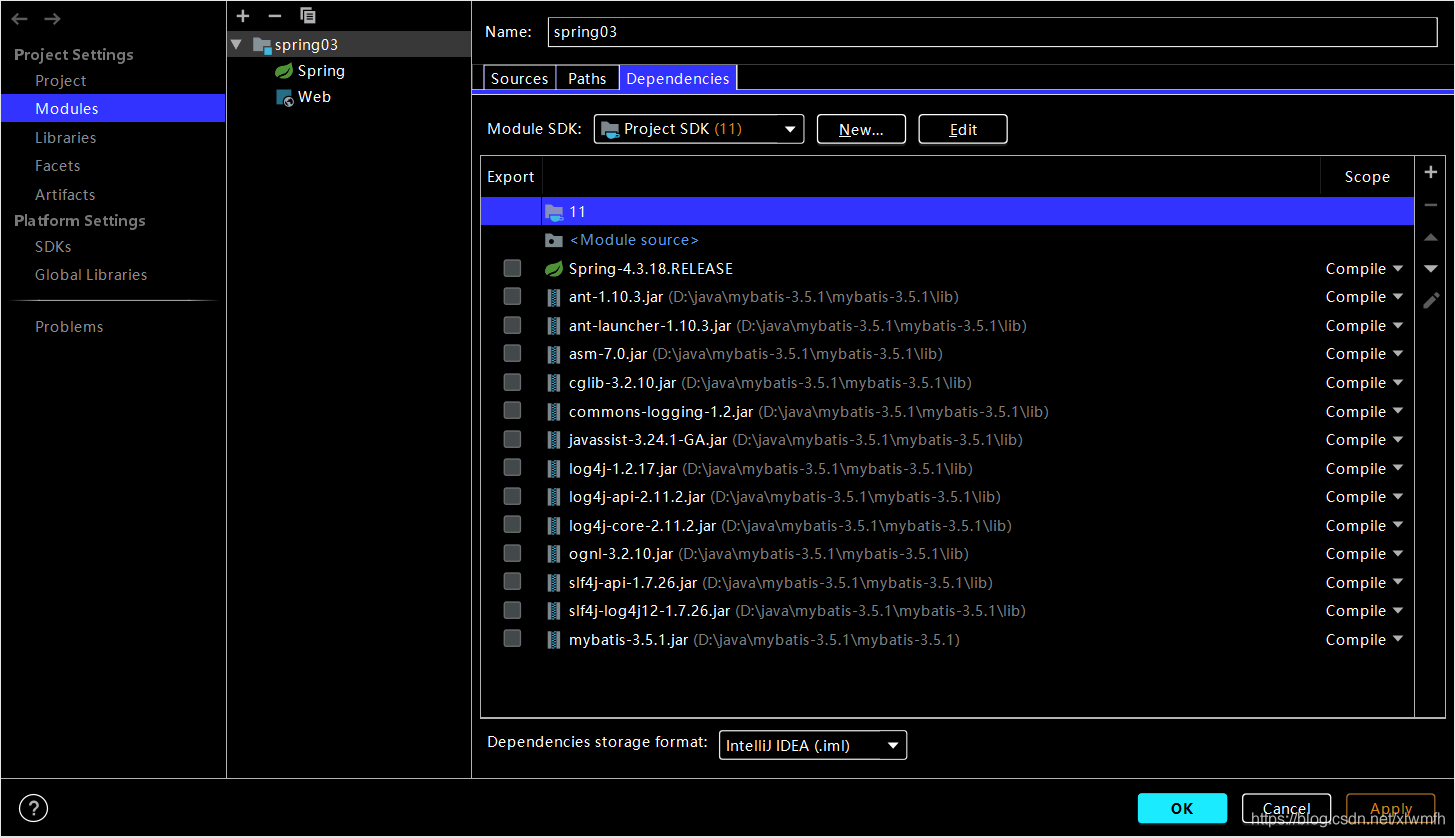Screen dimensions: 1455x838
Task: Click the Cancel button
Action: pyautogui.click(x=1286, y=808)
